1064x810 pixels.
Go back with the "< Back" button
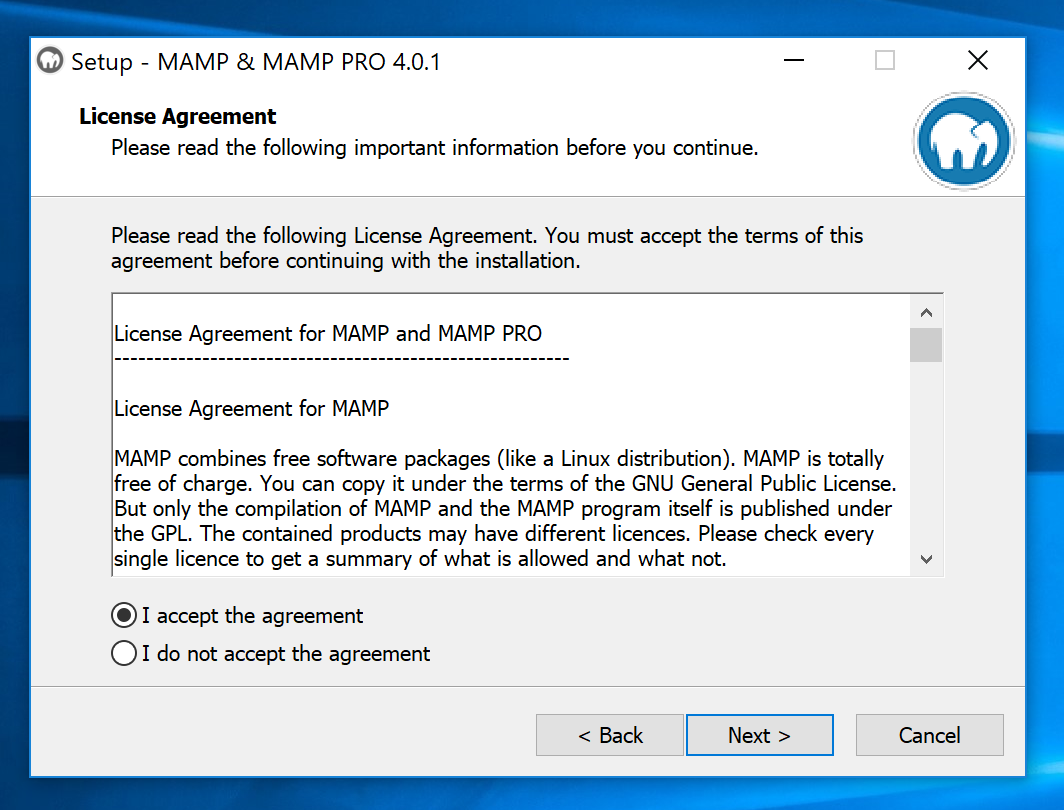pos(609,735)
